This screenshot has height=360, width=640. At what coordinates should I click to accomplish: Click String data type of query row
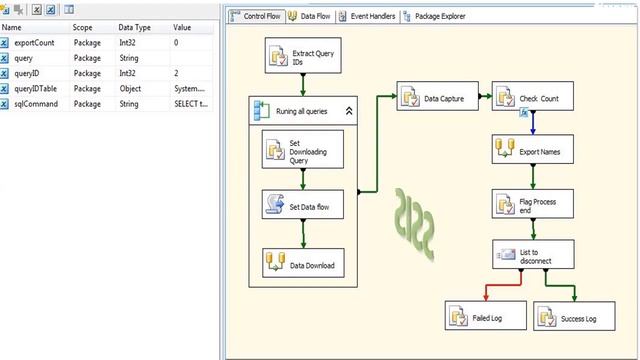[x=129, y=58]
